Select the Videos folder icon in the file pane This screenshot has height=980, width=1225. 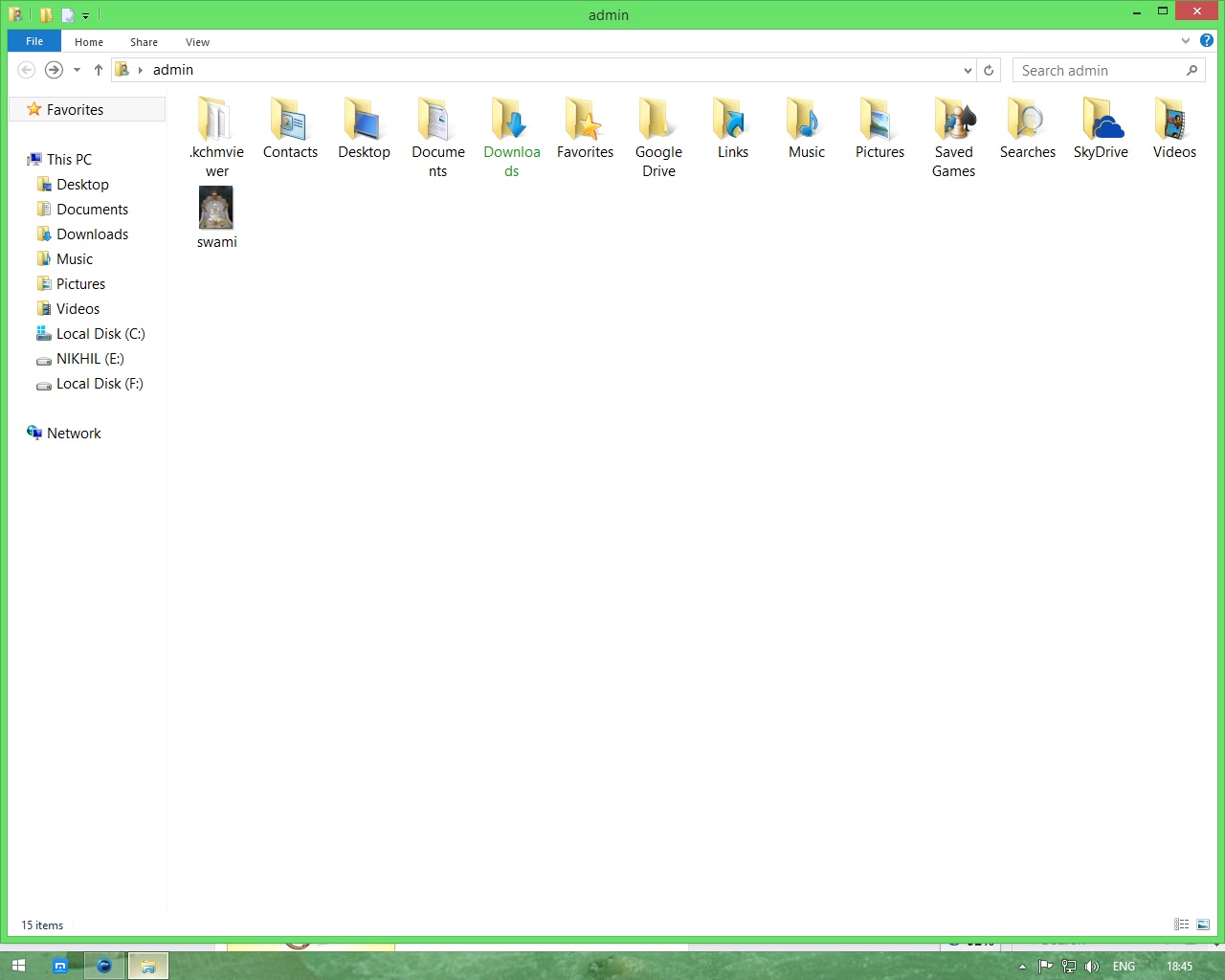1174,128
